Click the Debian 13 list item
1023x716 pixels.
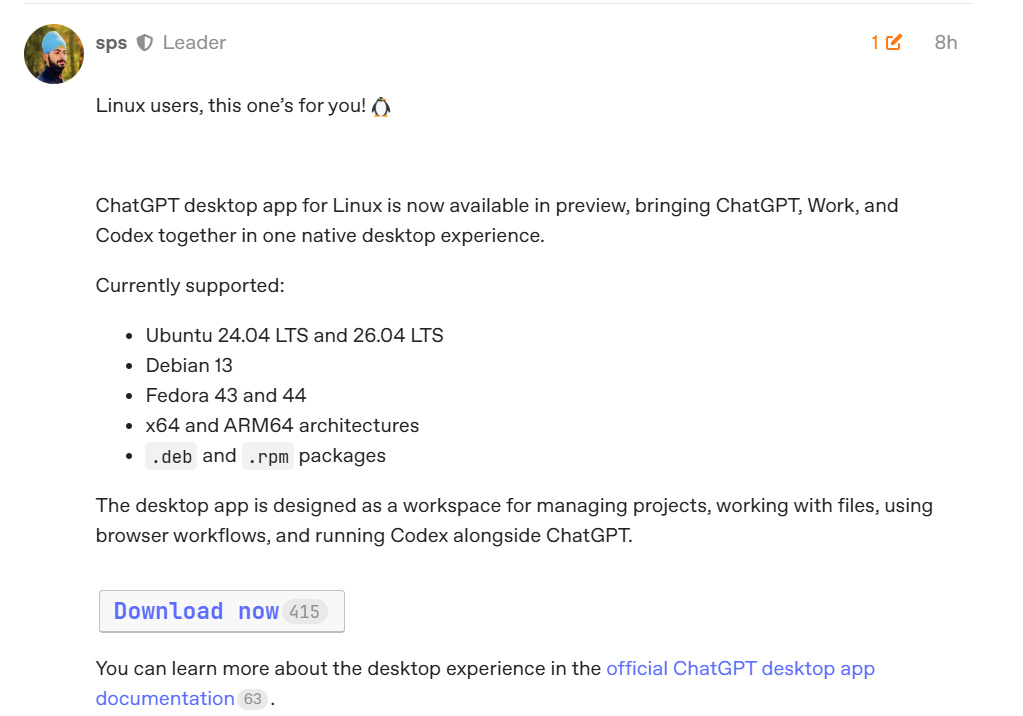click(189, 366)
